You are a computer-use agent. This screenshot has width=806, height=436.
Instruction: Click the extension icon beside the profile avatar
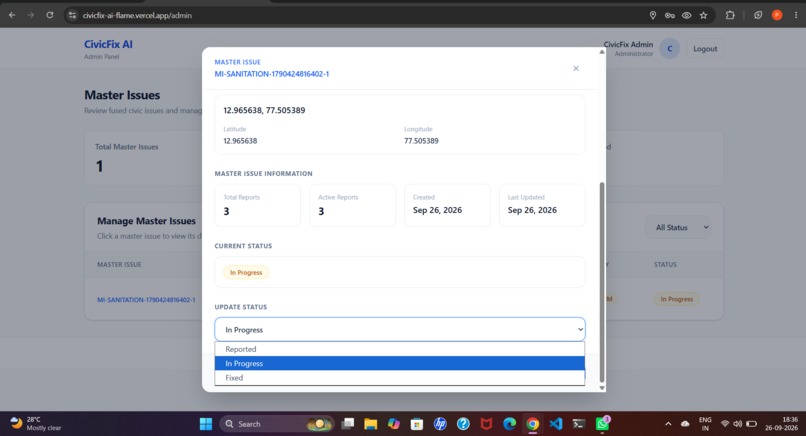[758, 15]
